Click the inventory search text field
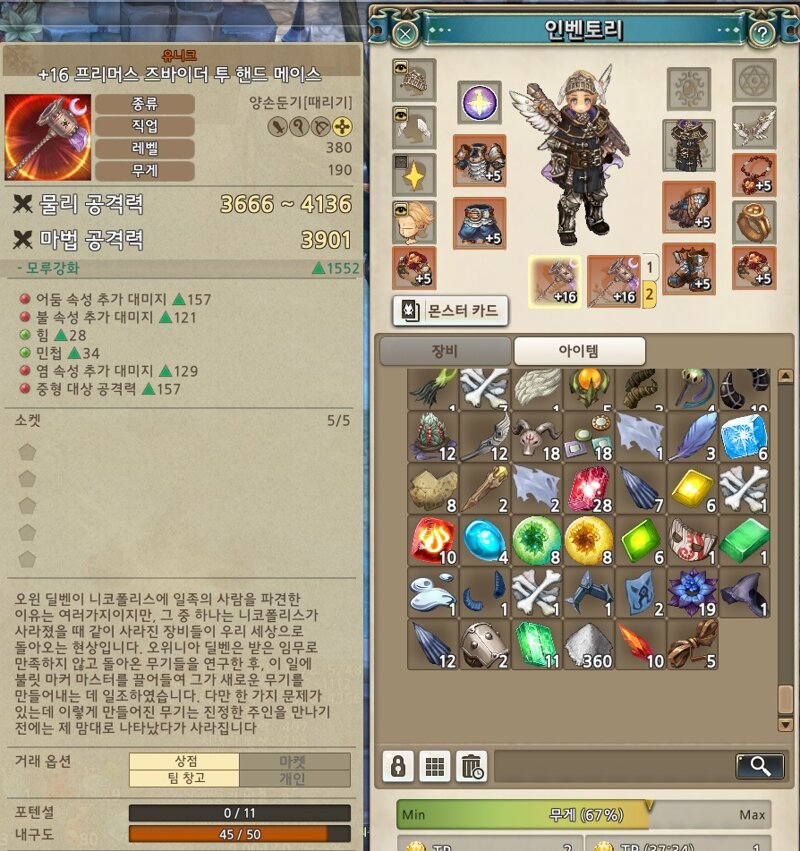The width and height of the screenshot is (800, 851). 614,766
